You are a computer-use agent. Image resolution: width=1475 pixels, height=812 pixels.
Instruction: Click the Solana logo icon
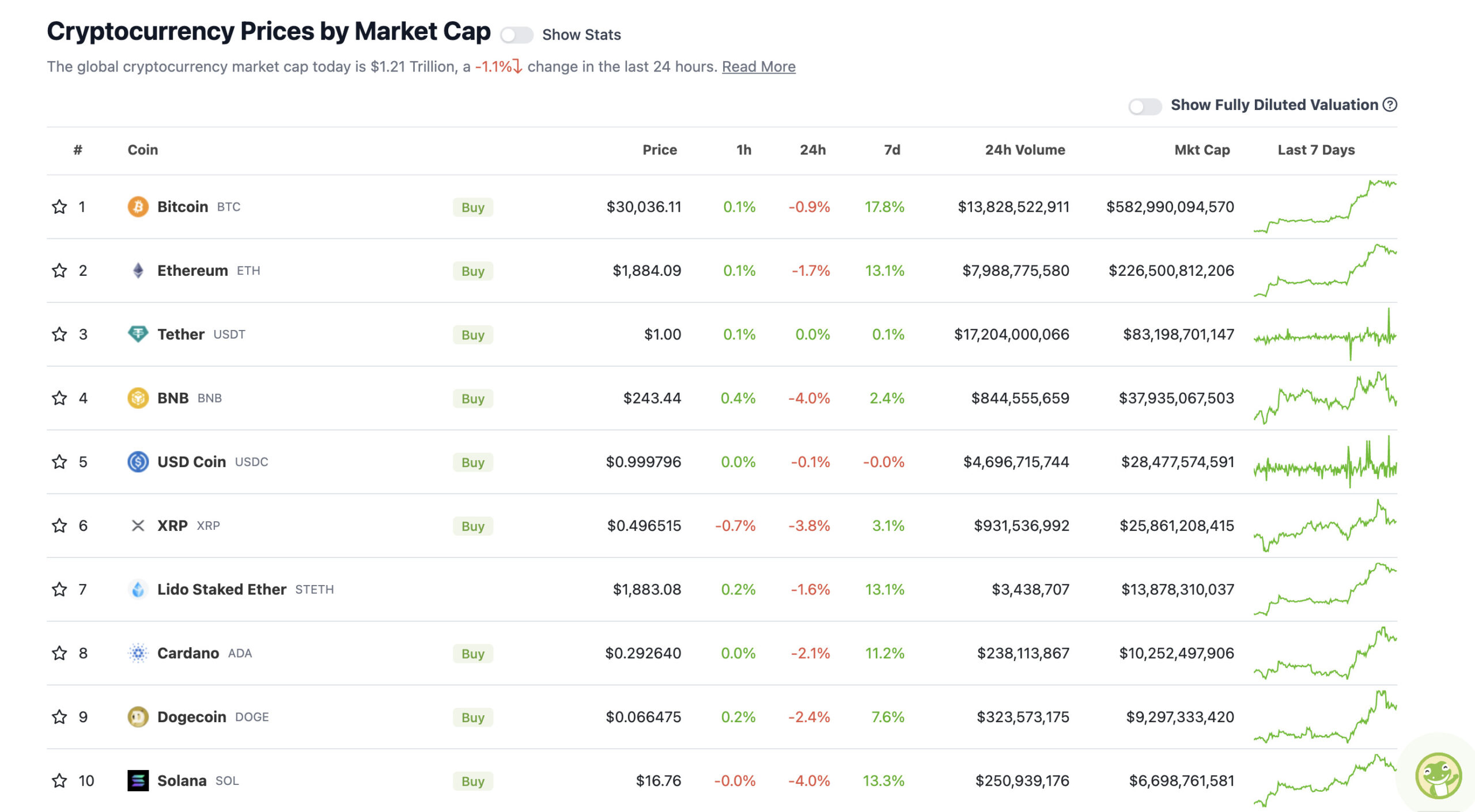(x=138, y=781)
